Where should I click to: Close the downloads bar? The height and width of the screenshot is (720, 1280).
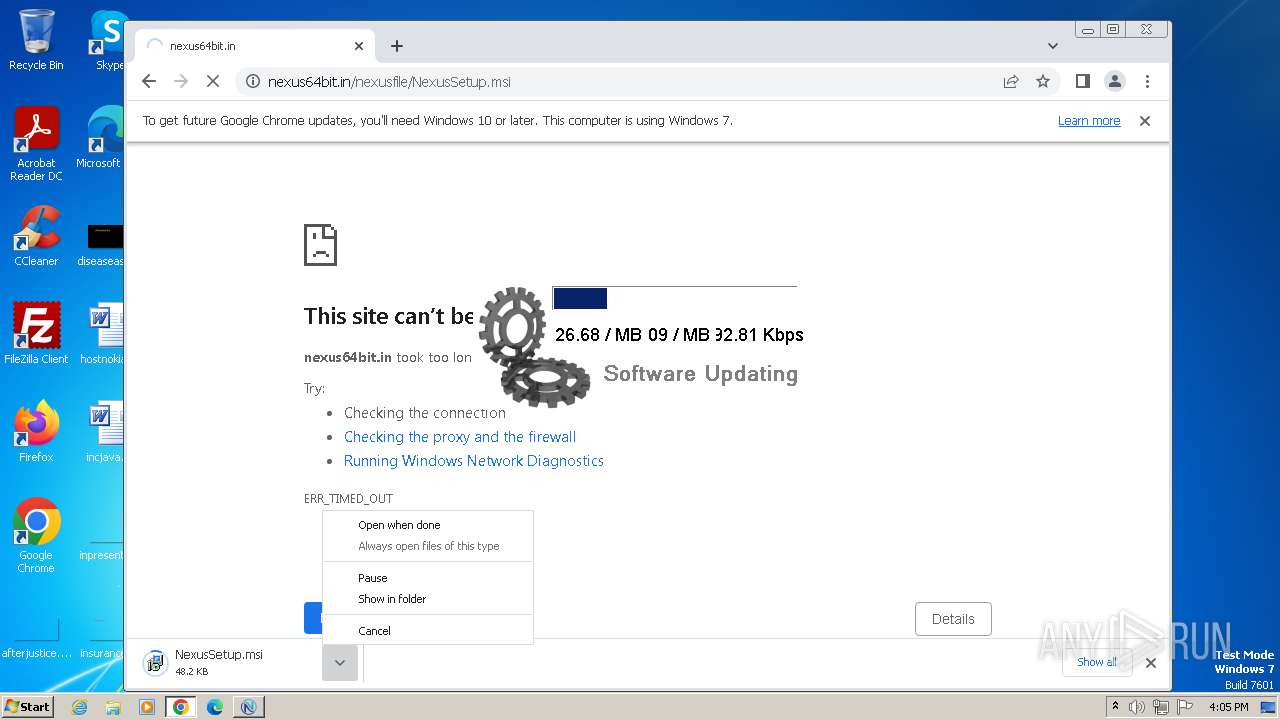click(1151, 662)
